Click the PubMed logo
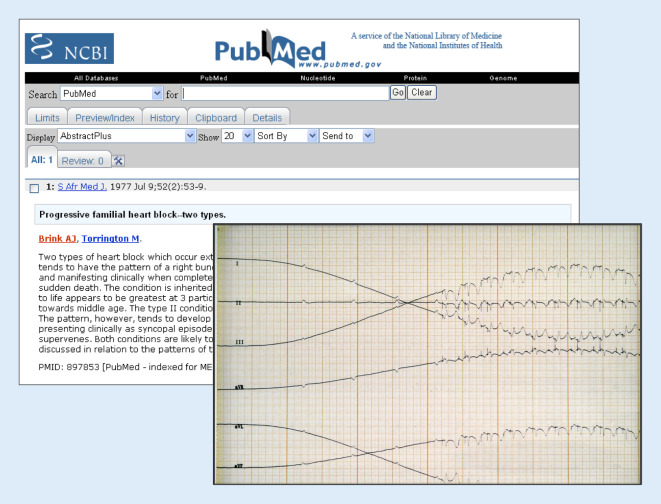The image size is (661, 504). (298, 49)
